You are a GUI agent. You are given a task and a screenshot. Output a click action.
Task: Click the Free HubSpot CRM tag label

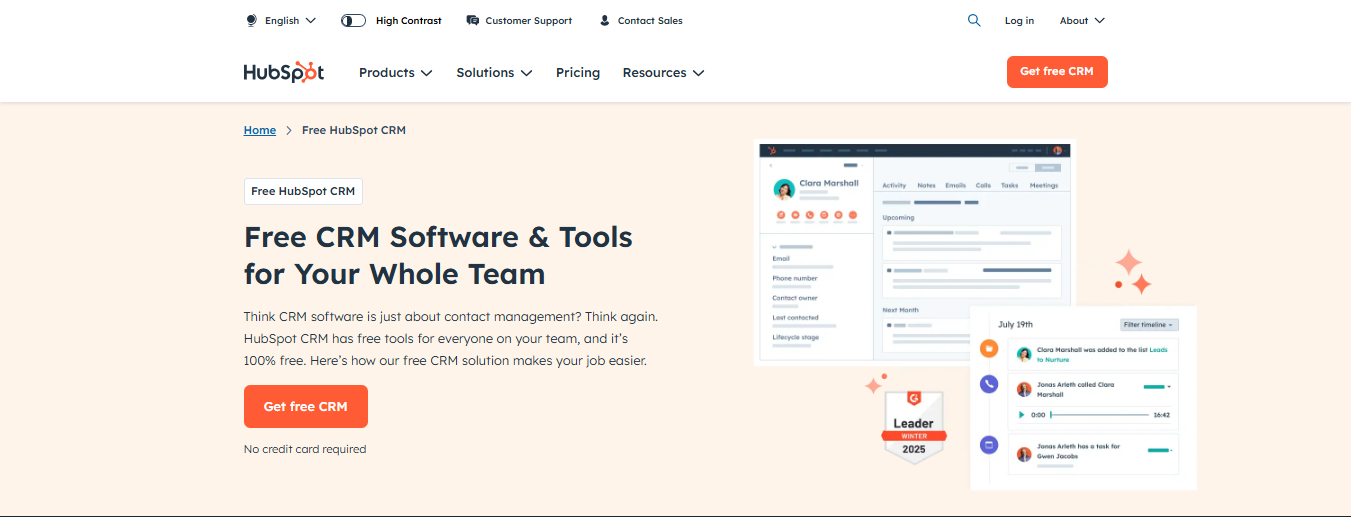(303, 191)
